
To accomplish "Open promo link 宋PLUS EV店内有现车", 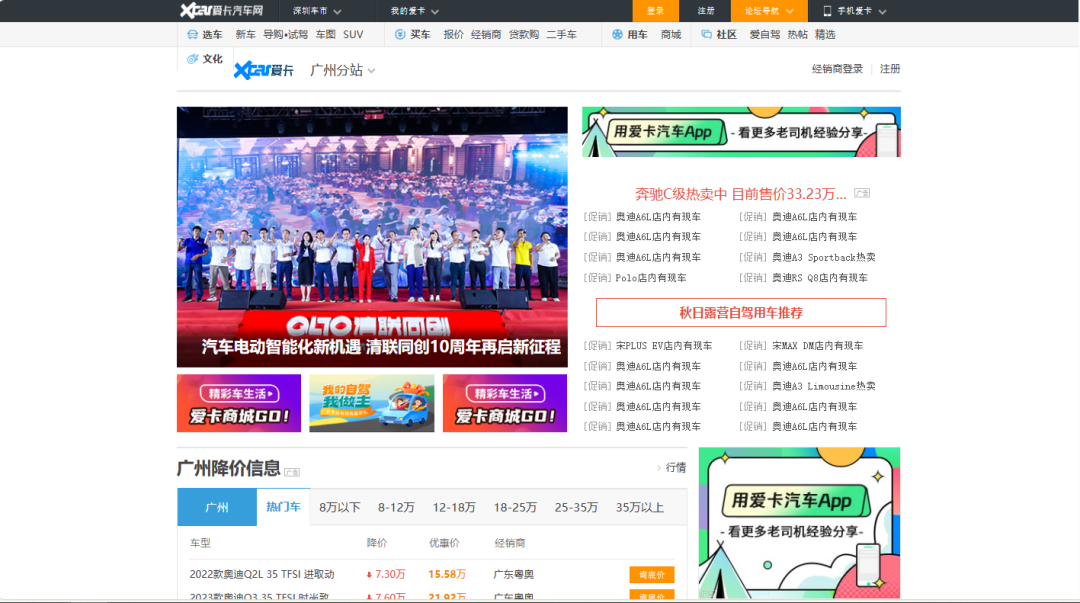I will (x=664, y=346).
